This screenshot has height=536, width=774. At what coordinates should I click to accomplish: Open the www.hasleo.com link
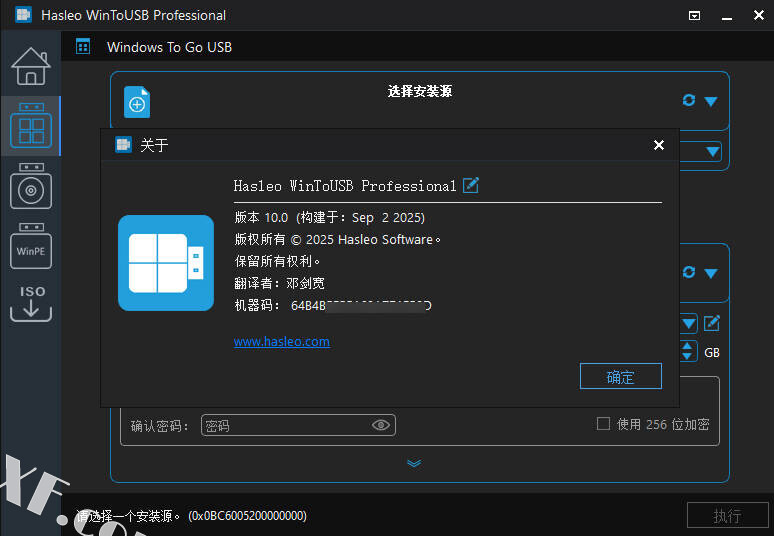coord(281,342)
